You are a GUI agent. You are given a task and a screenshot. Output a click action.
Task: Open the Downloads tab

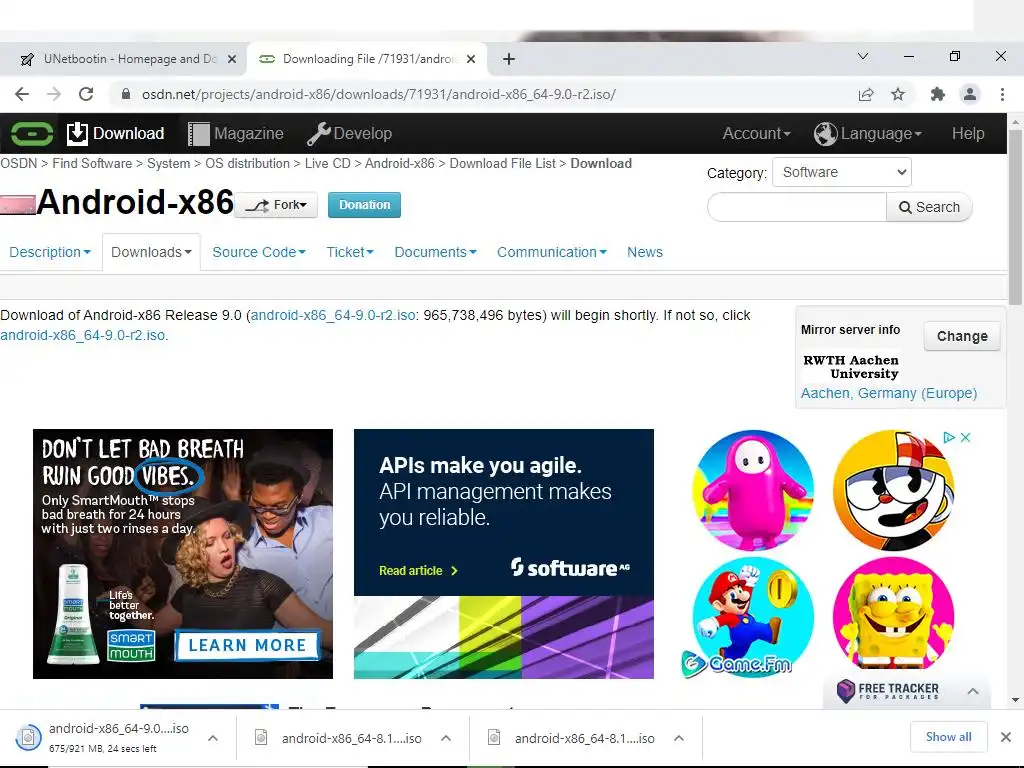pos(151,252)
